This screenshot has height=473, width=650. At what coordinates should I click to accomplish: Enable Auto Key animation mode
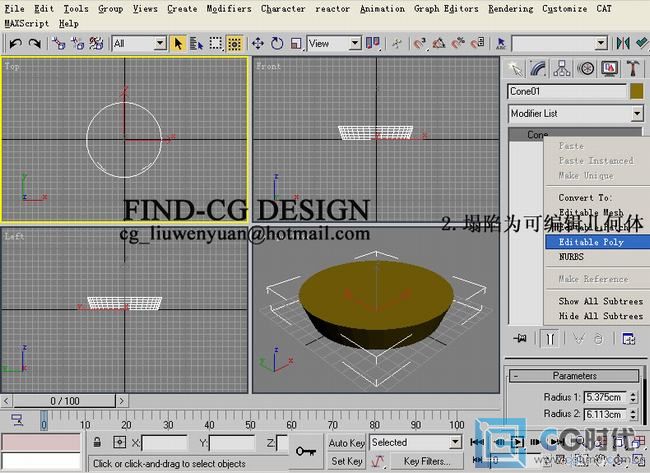pyautogui.click(x=347, y=443)
